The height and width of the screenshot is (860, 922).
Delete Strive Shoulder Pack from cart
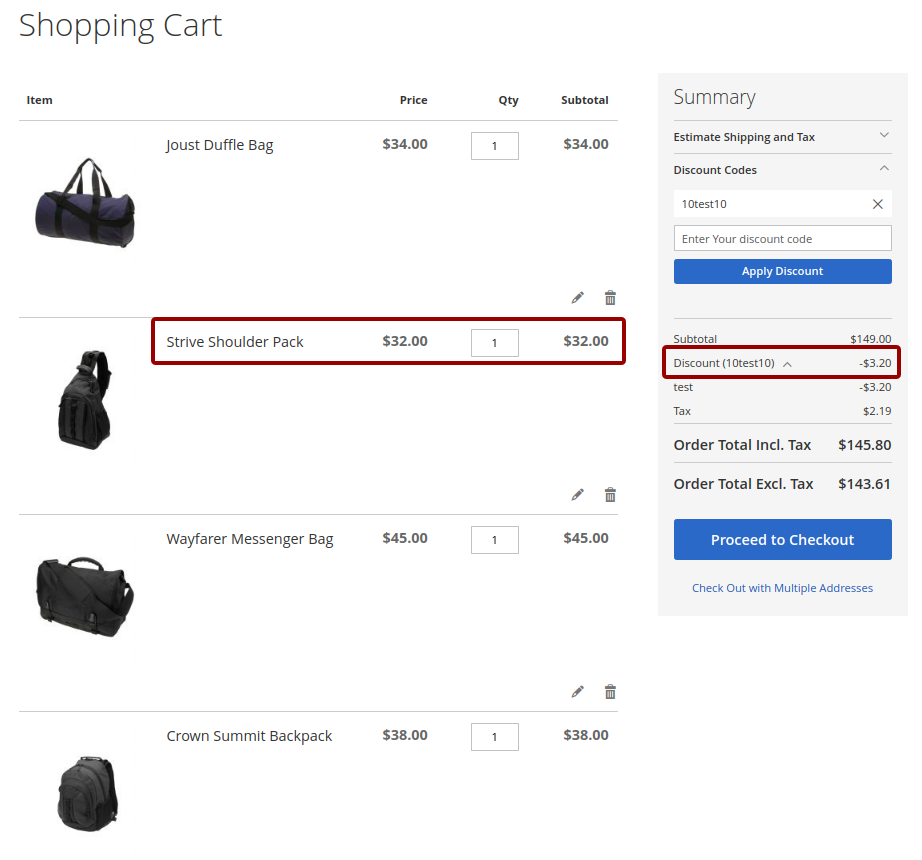pos(610,495)
